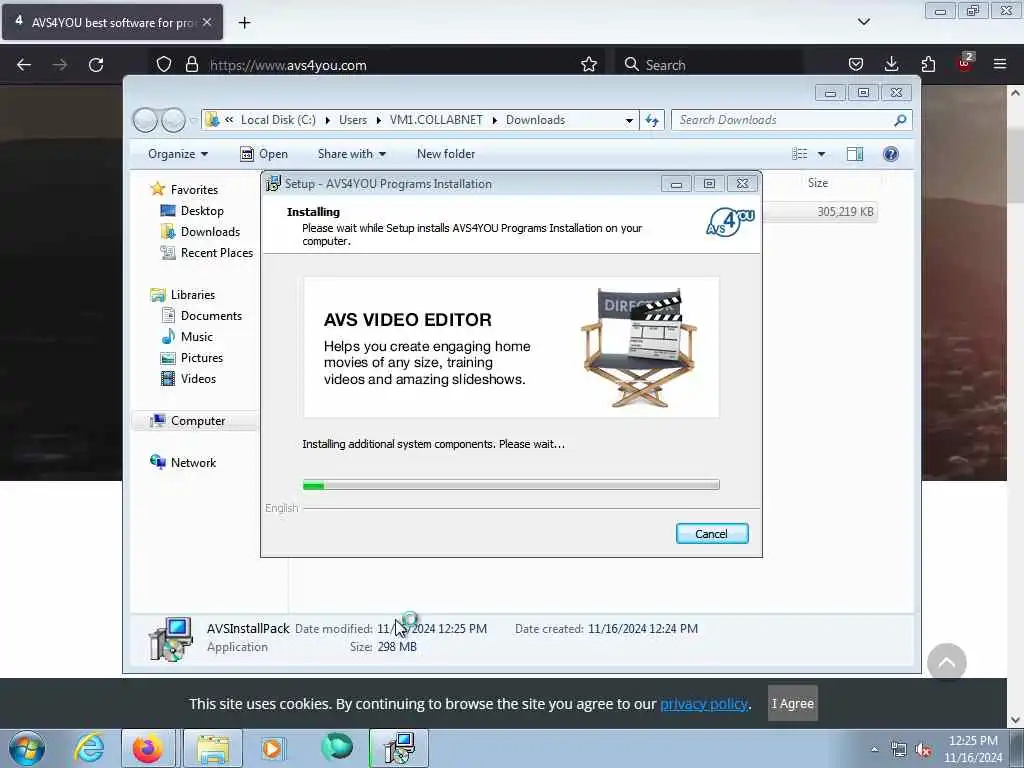Open a new Firefox tab

pos(244,23)
